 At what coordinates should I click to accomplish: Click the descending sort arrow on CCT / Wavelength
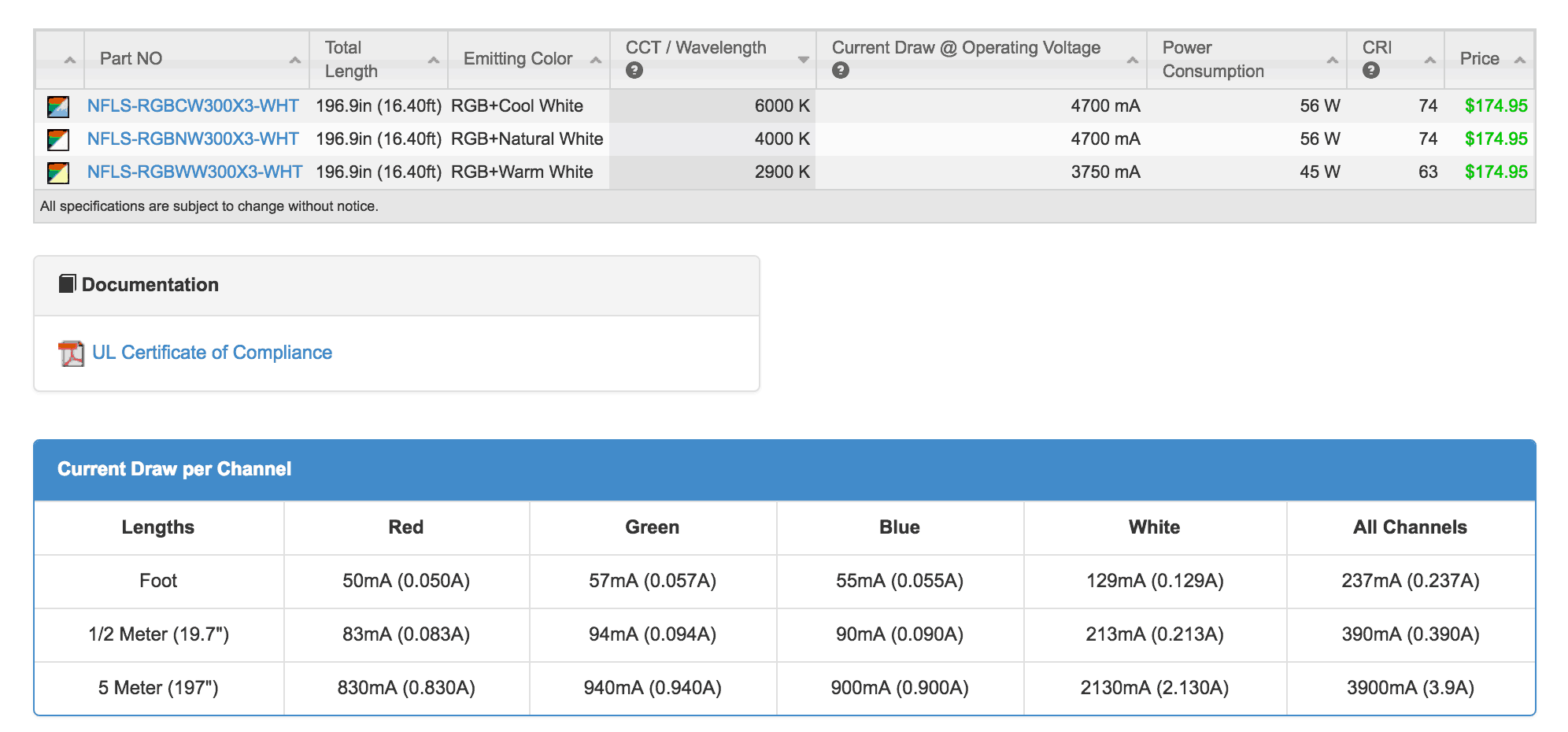tap(804, 59)
